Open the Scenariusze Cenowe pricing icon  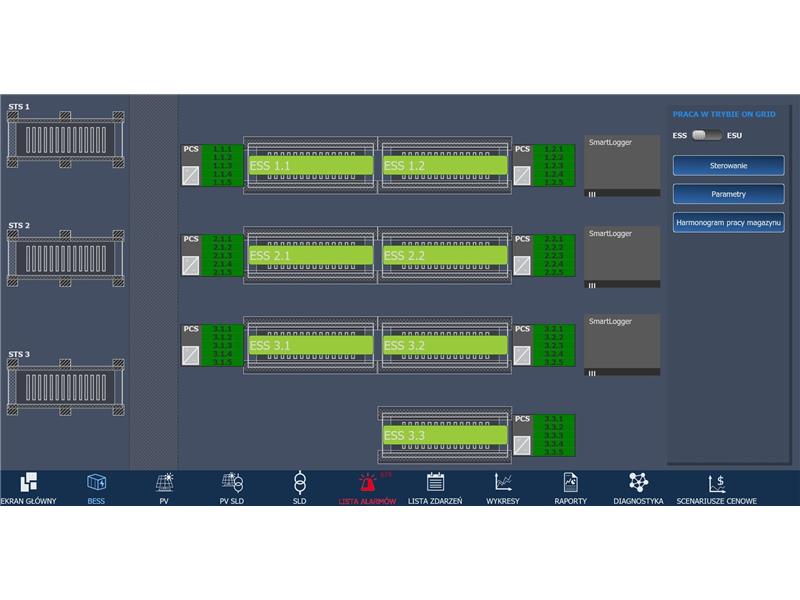pyautogui.click(x=716, y=483)
